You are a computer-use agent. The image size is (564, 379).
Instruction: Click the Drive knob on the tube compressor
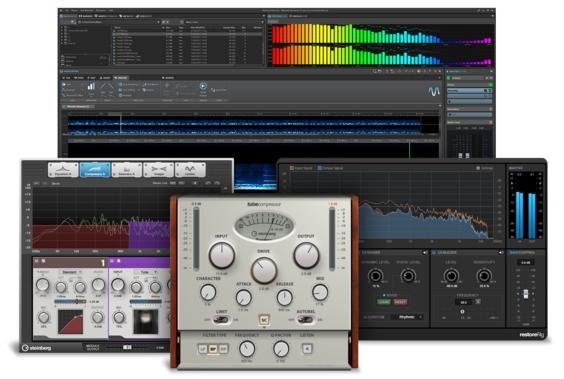(264, 270)
